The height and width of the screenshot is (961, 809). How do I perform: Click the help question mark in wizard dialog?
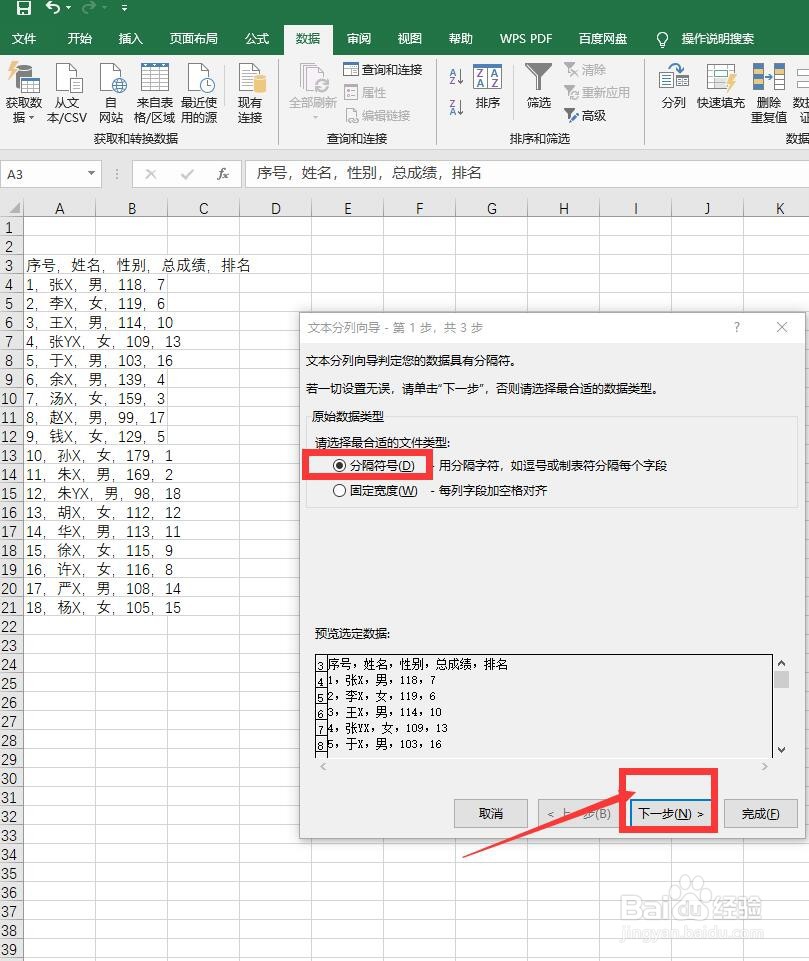point(737,327)
